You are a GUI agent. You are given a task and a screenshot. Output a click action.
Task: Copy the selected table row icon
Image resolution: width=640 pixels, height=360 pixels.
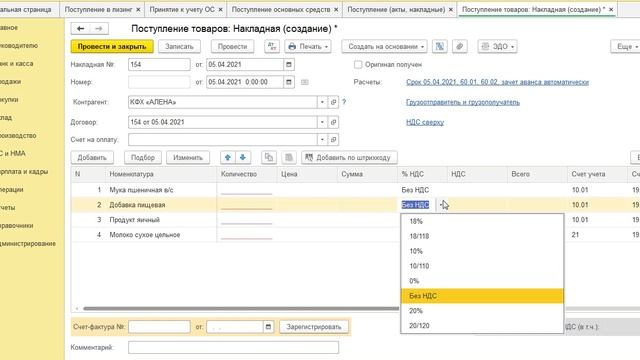tap(269, 158)
